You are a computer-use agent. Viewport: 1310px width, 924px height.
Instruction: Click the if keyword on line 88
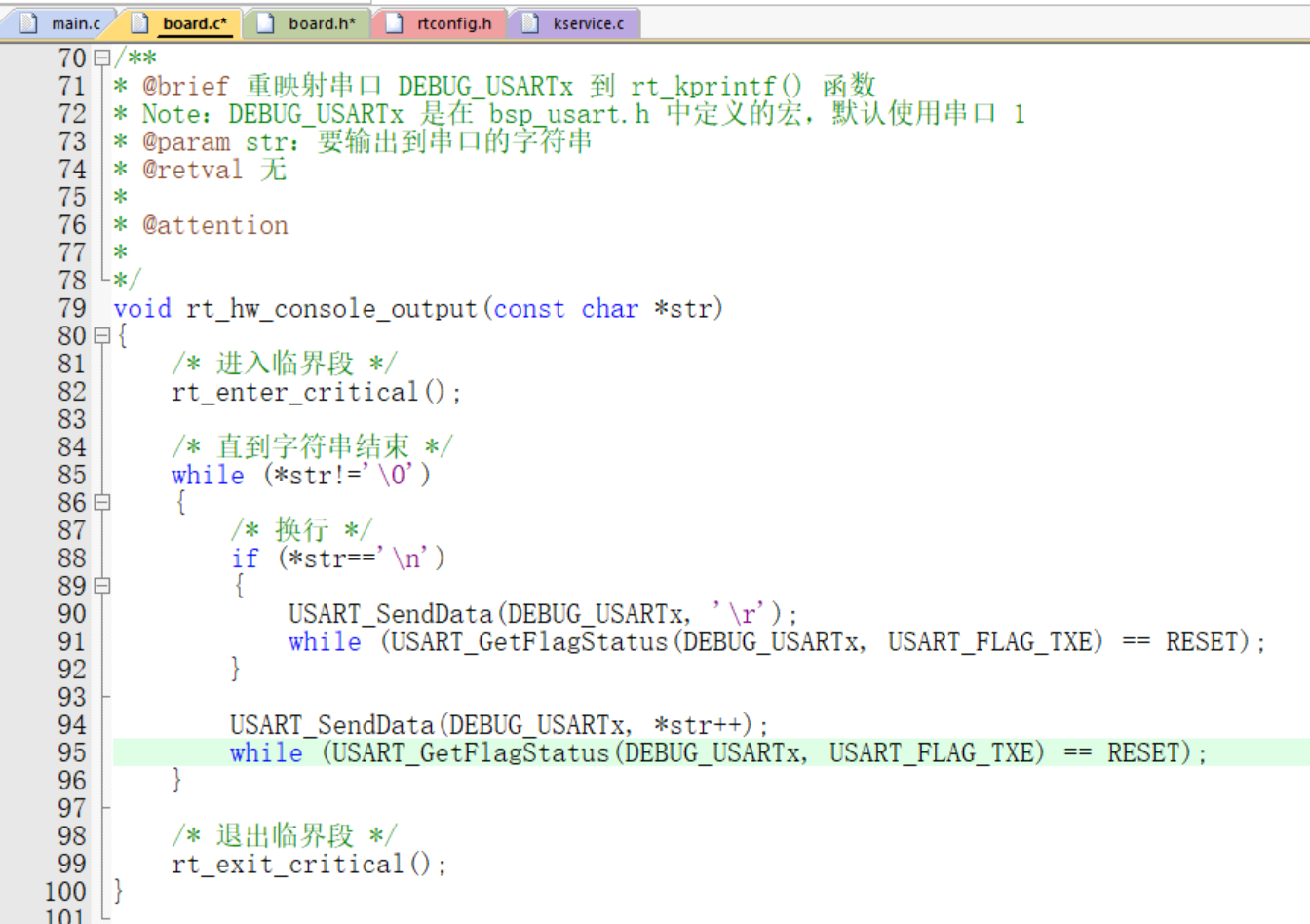click(245, 558)
